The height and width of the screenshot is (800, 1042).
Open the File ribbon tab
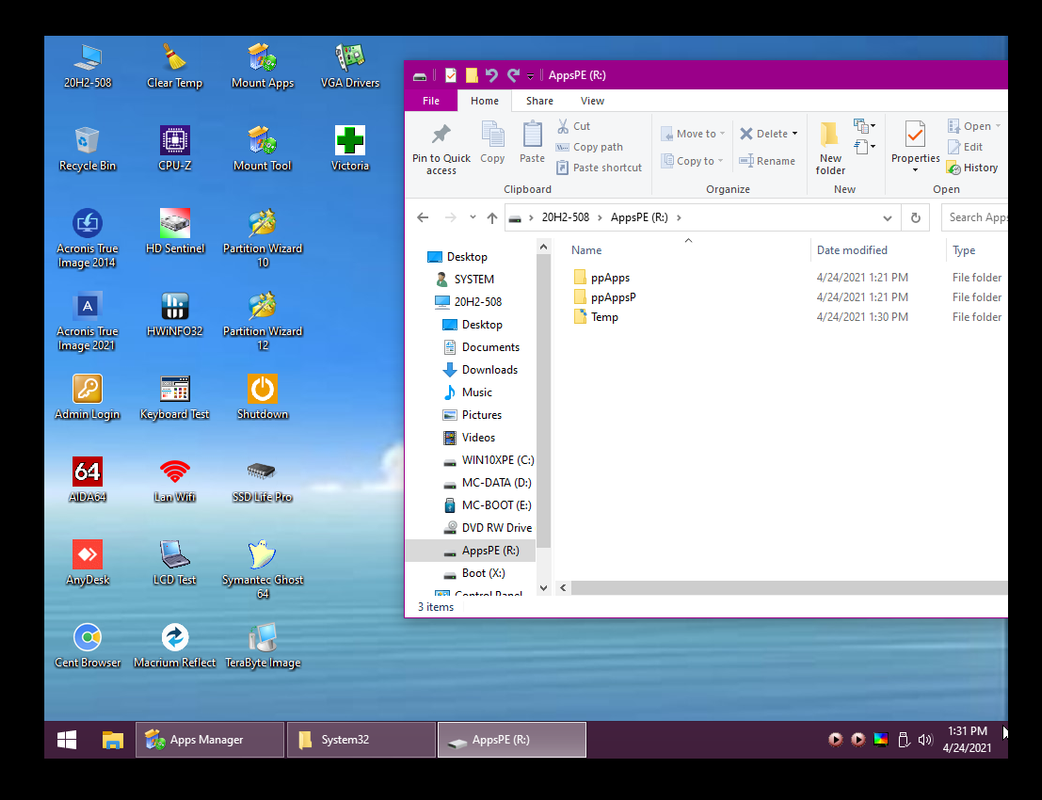tap(431, 101)
